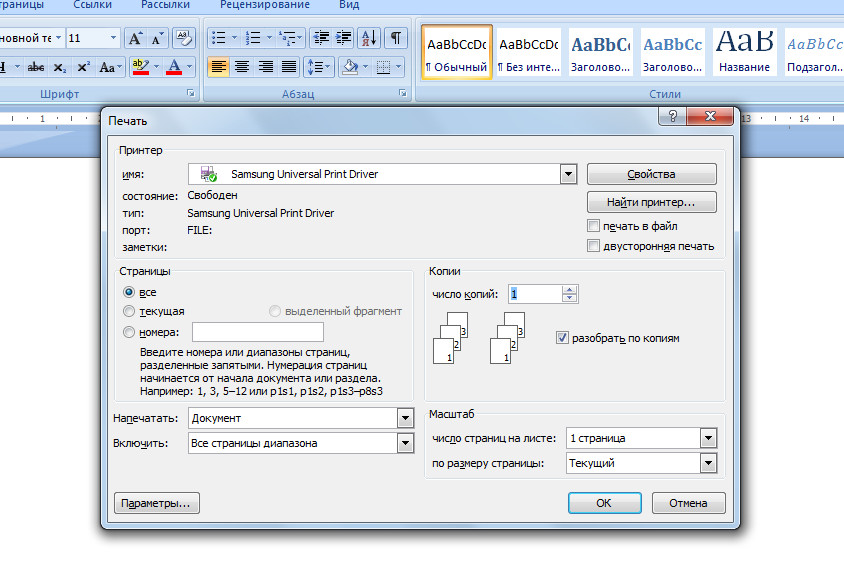Click the 'Свойства' printer button
844x569 pixels.
651,174
